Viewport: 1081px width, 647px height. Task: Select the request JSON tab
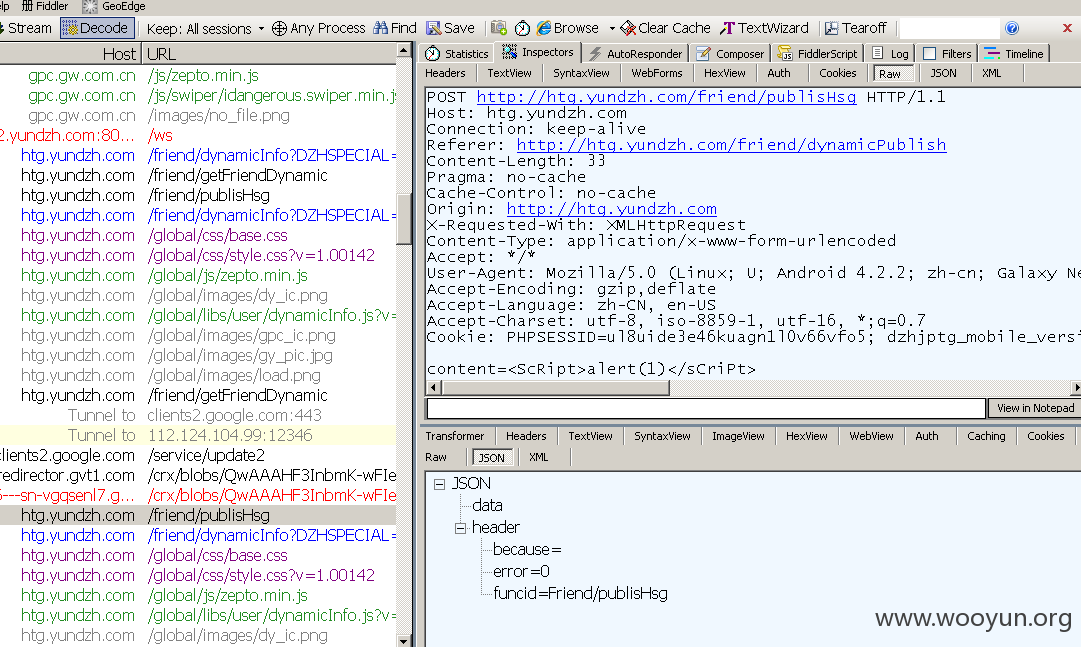coord(943,73)
